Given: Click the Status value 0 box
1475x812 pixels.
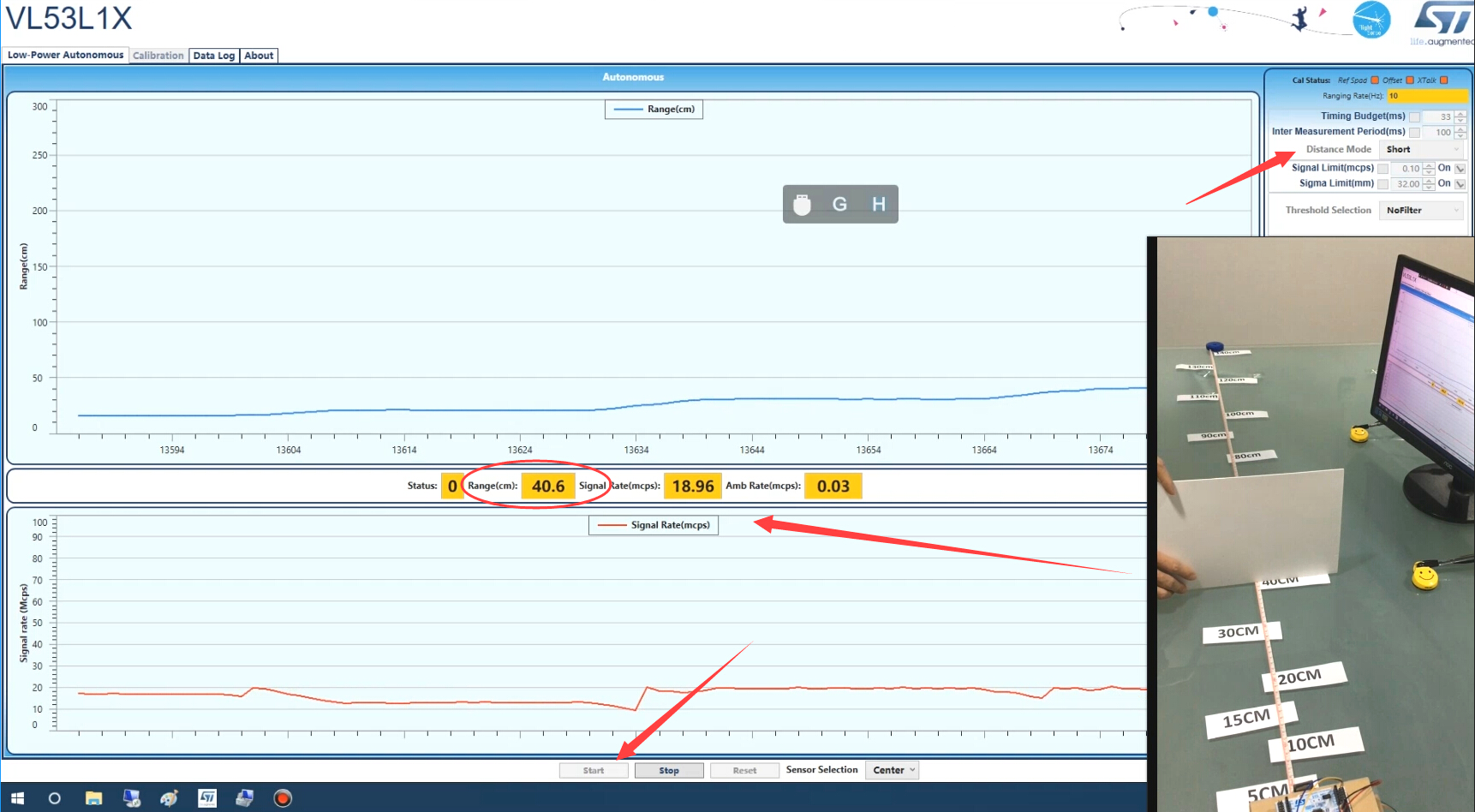Looking at the screenshot, I should (452, 487).
